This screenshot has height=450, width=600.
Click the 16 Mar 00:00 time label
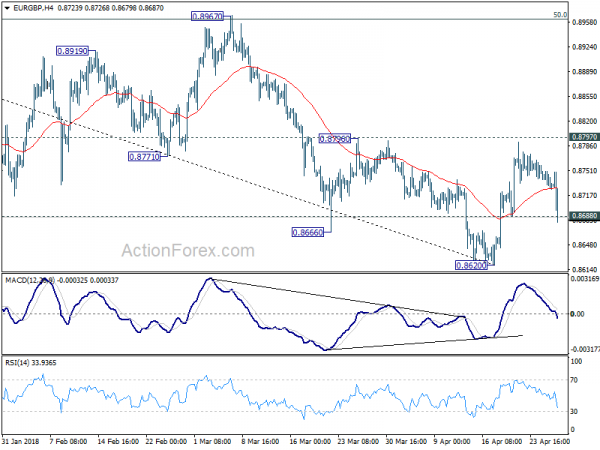(x=310, y=441)
